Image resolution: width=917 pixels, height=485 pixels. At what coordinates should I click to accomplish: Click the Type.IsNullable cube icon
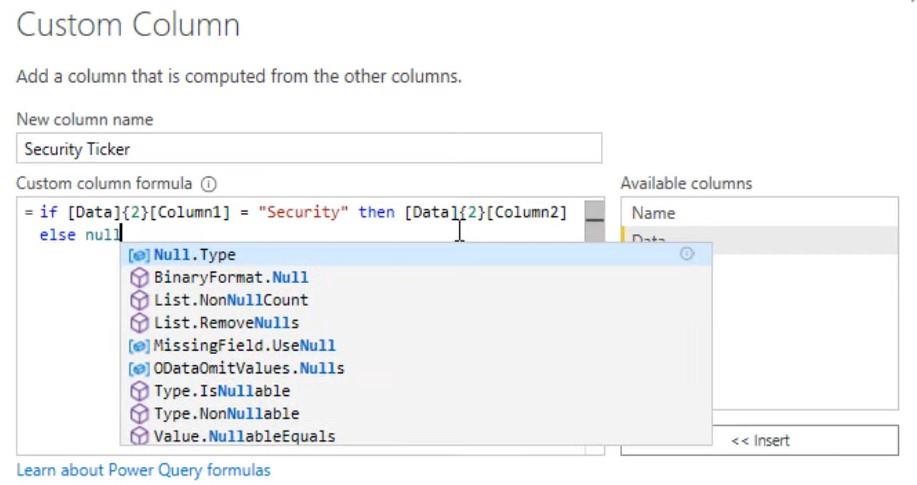pos(139,391)
